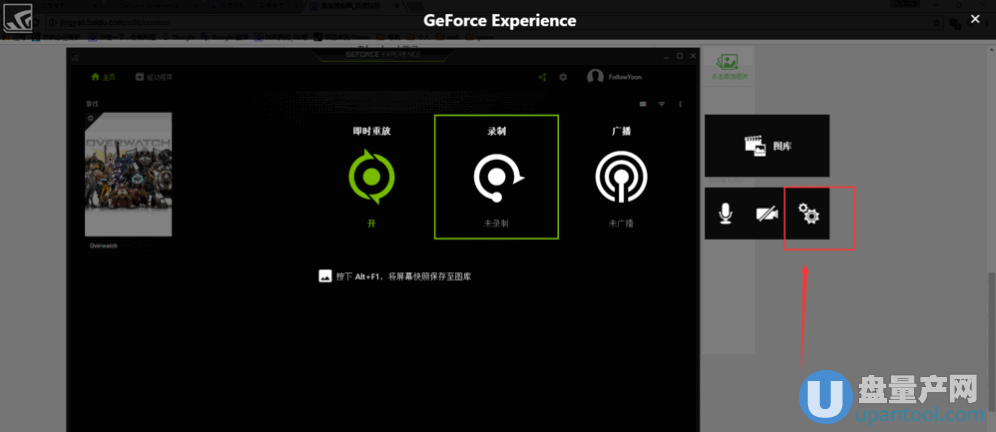Toggle the microphone in the overlay
The image size is (996, 432).
pos(724,213)
